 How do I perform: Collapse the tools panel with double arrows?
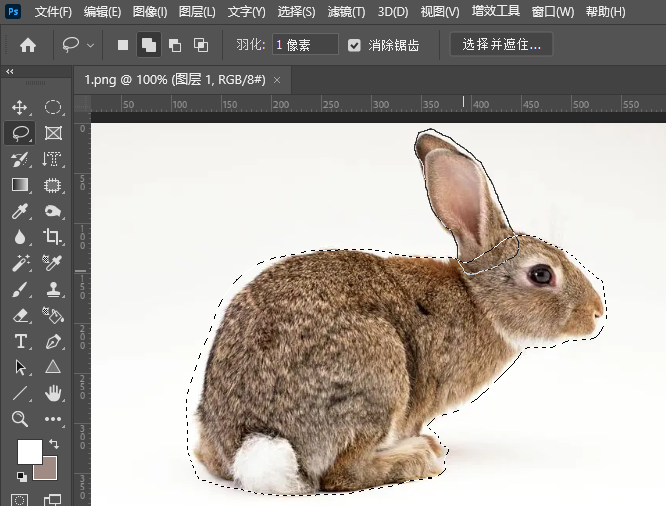pos(10,72)
